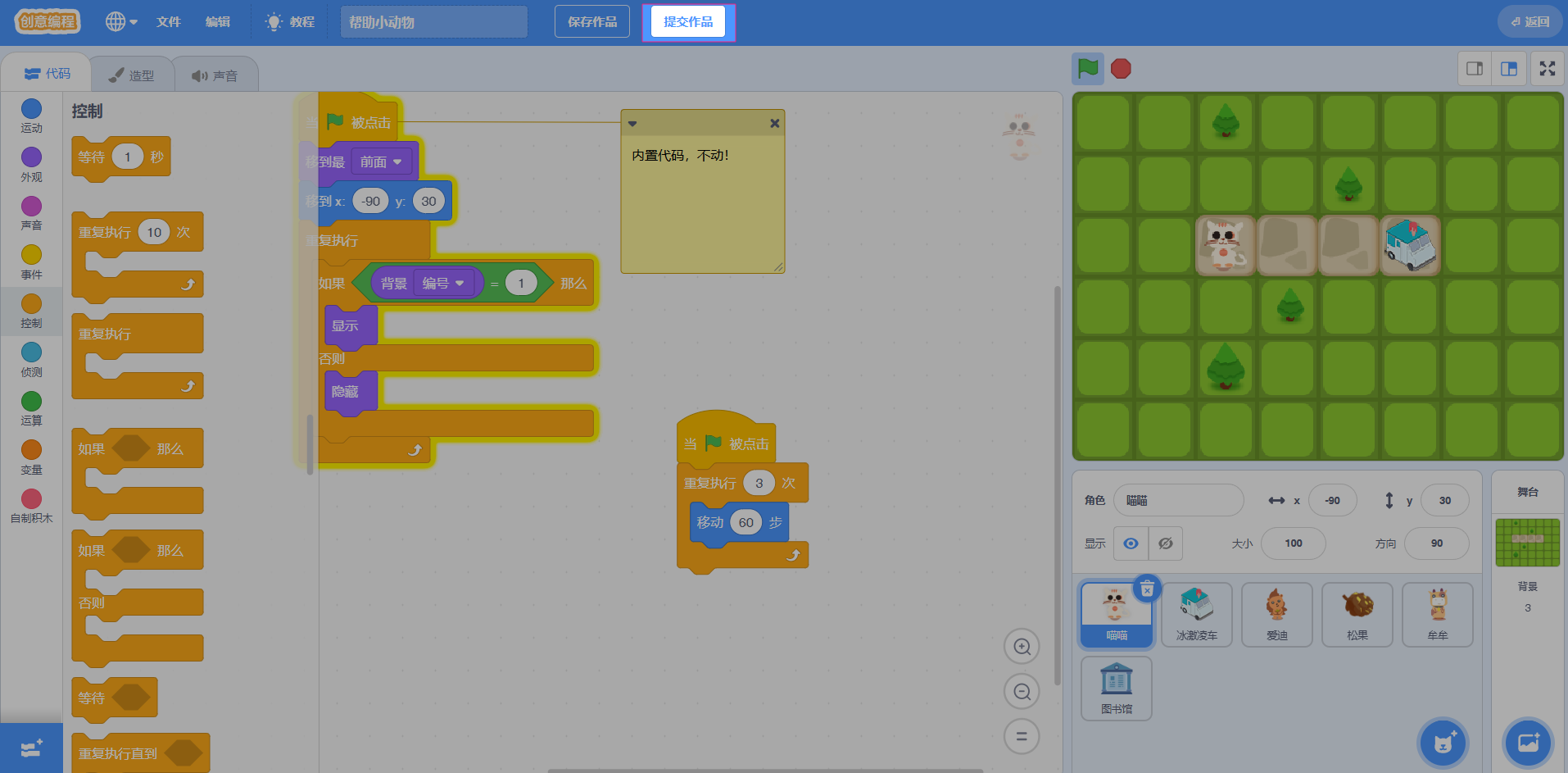Open the language globe menu
This screenshot has width=1568, height=773.
click(121, 22)
